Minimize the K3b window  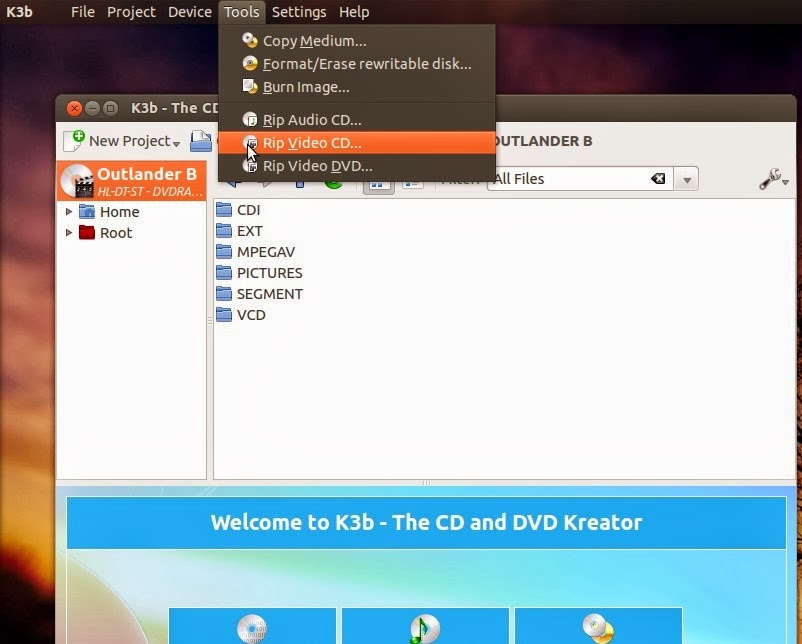[x=93, y=108]
